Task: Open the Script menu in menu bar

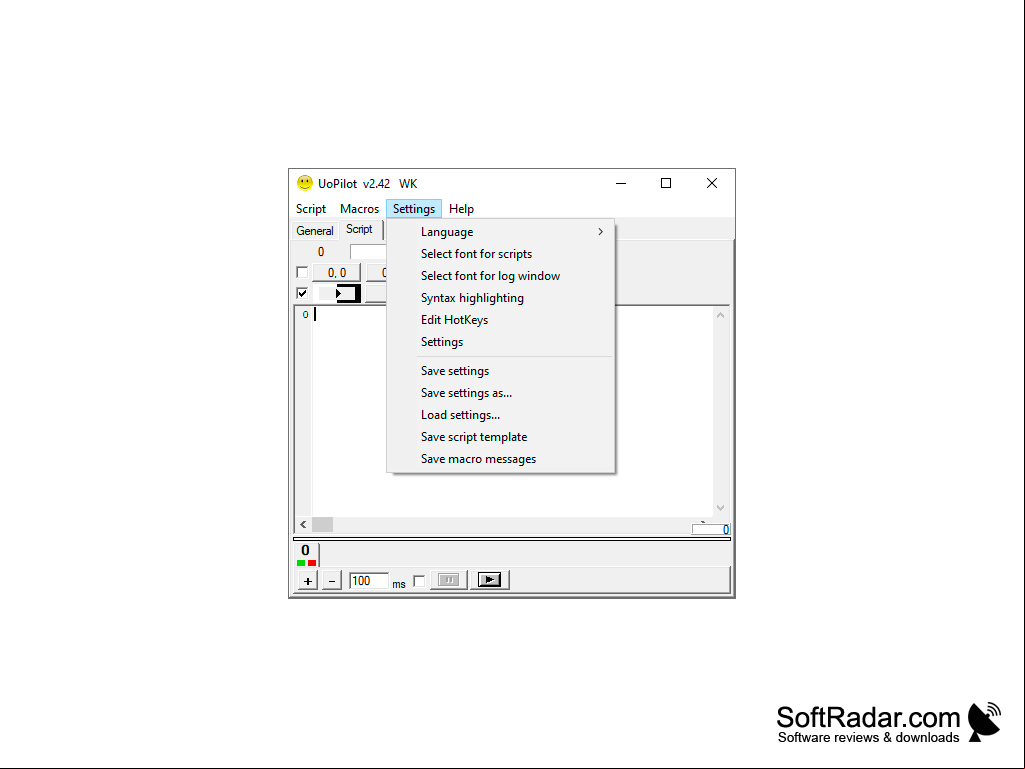Action: 311,209
